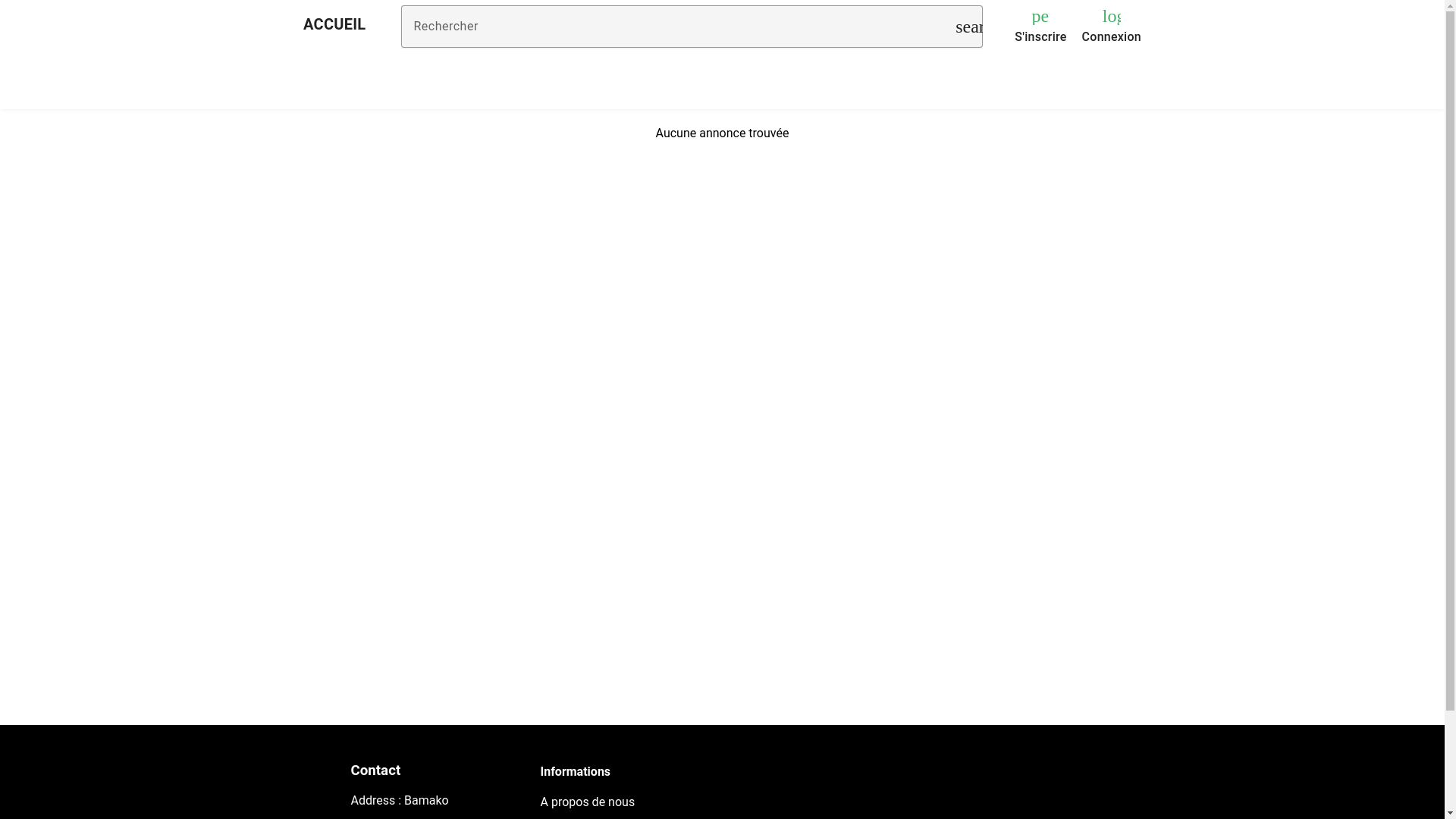Screen dimensions: 1456x819
Task: Open the ACCUEIL home link
Action: tap(334, 24)
